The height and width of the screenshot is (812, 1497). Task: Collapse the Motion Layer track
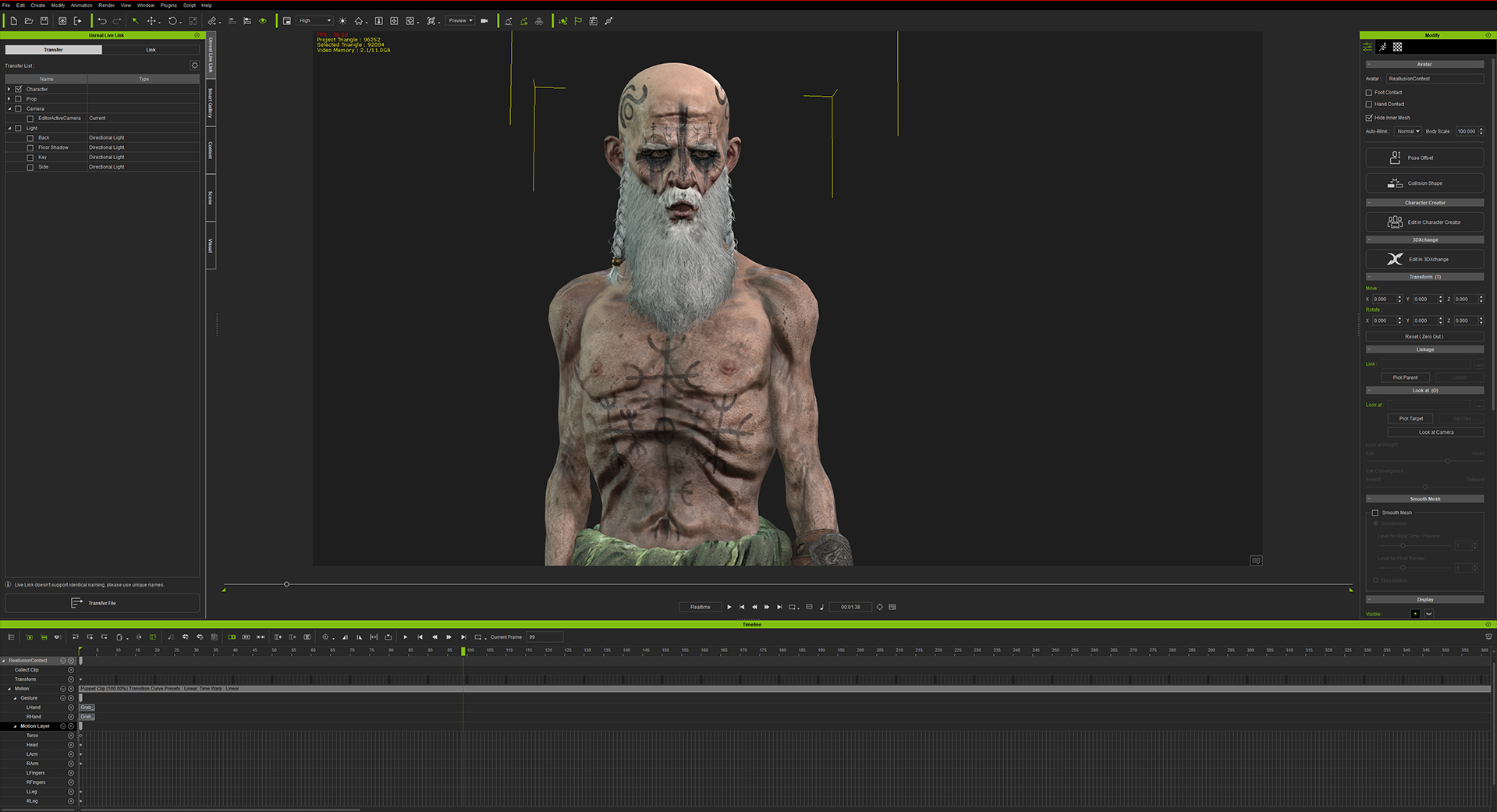(15, 726)
